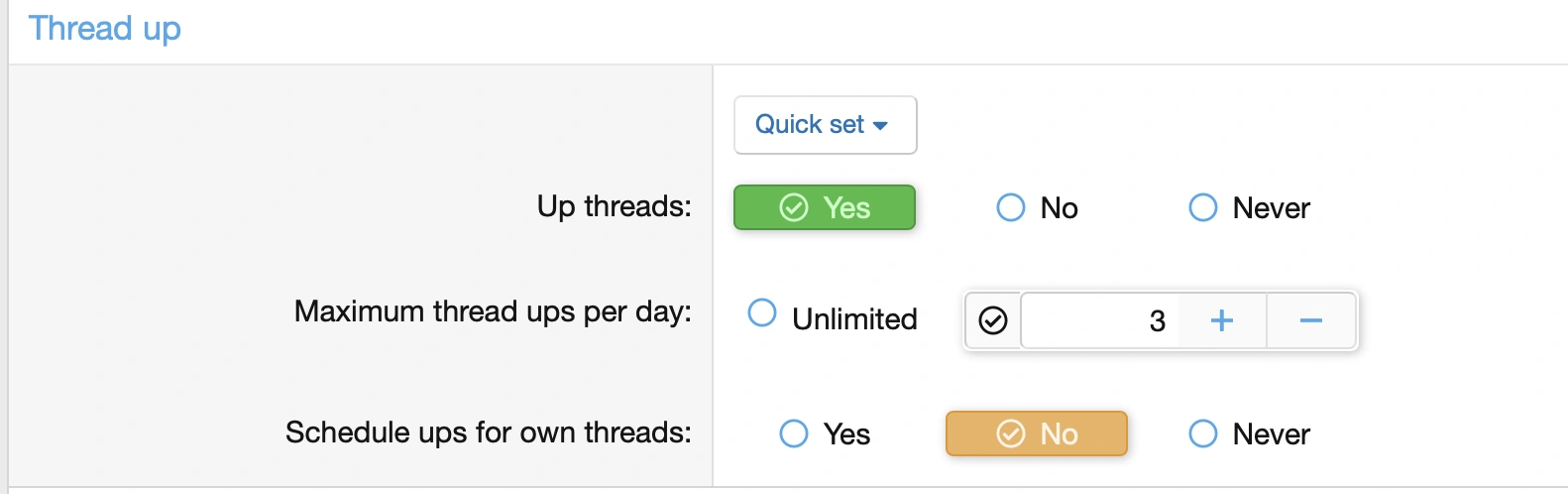Click the checkmark icon in green Yes button
This screenshot has width=1568, height=494.
click(794, 207)
